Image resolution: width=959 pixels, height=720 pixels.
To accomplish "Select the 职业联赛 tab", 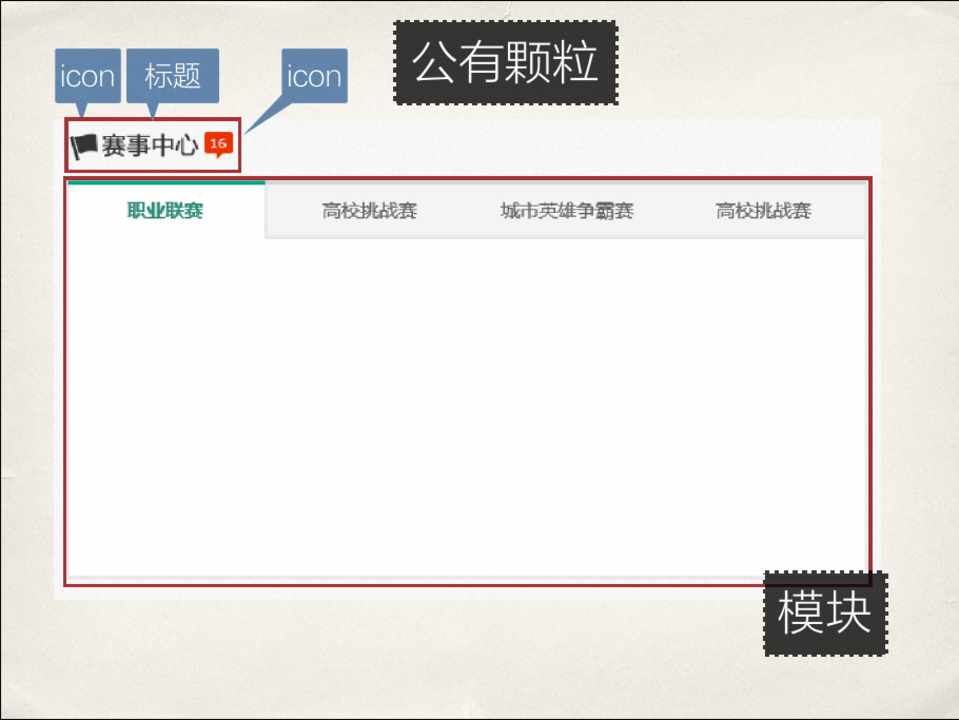I will click(x=165, y=211).
